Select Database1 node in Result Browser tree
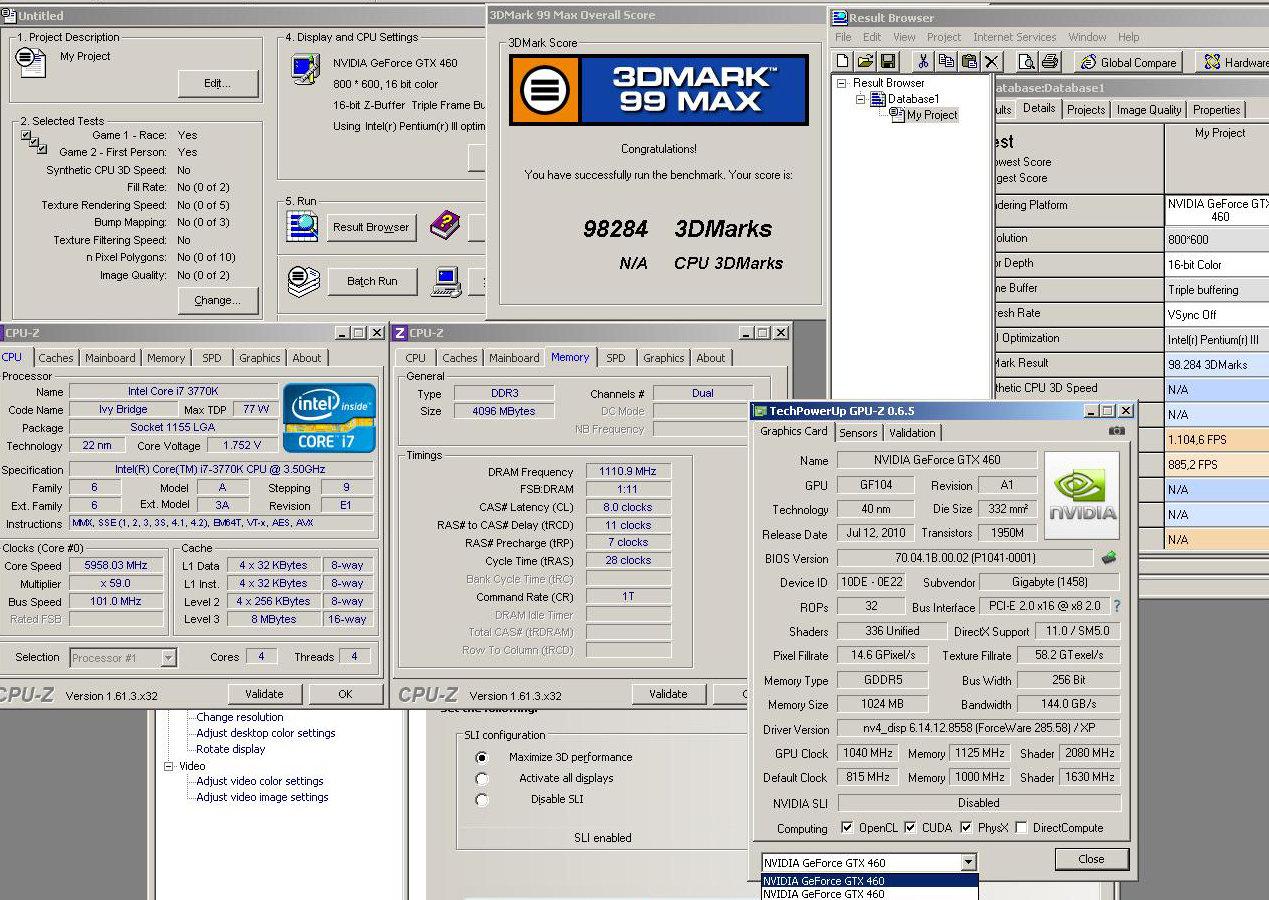The height and width of the screenshot is (900, 1269). (906, 99)
